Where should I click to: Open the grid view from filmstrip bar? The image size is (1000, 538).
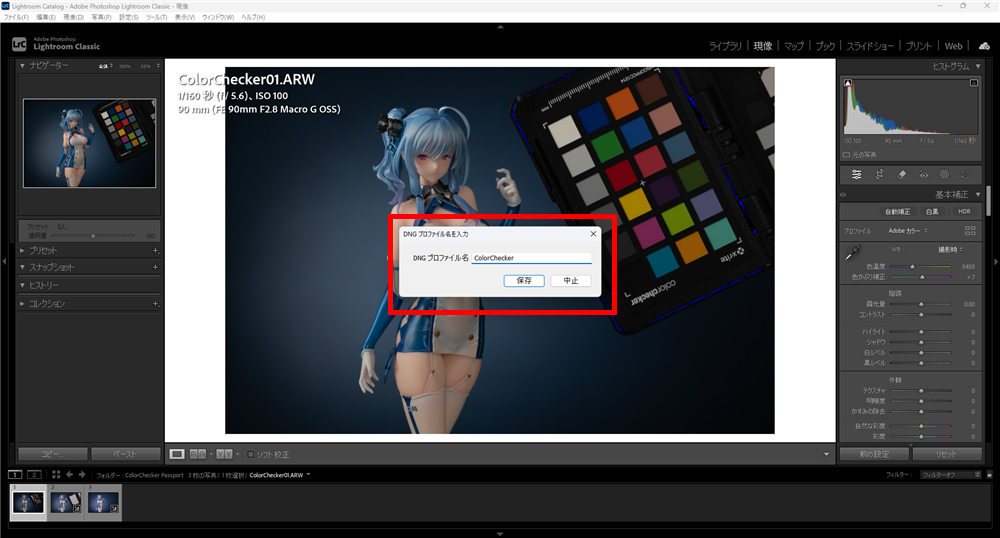[x=56, y=475]
